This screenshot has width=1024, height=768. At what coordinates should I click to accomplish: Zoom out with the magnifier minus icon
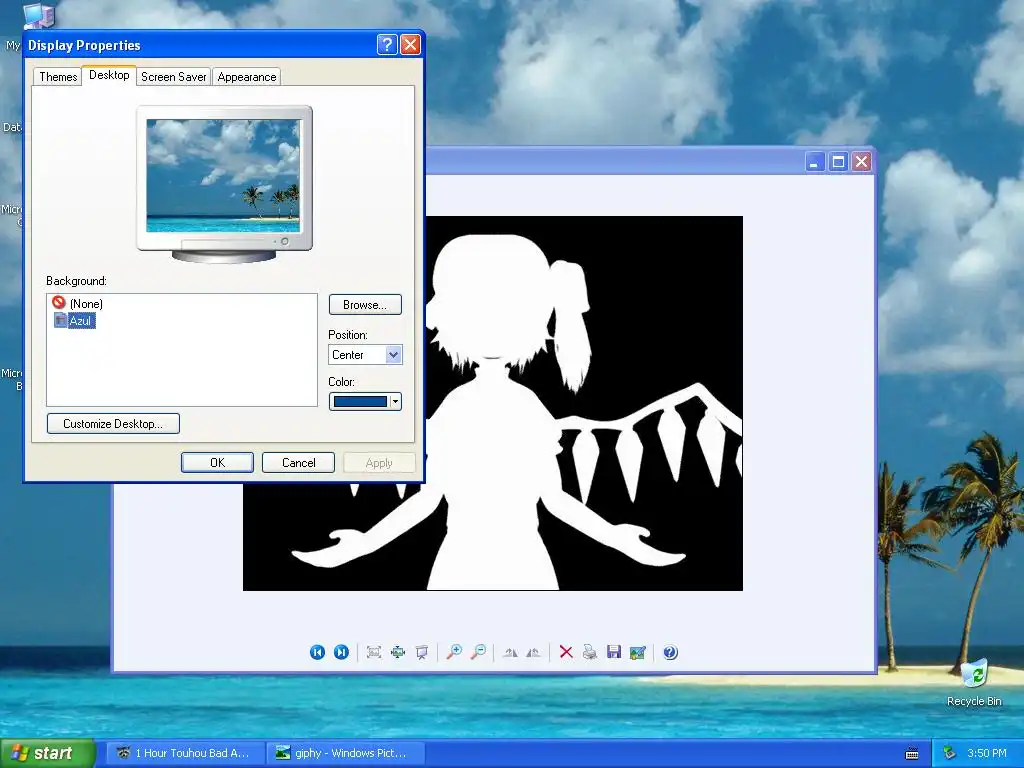478,652
